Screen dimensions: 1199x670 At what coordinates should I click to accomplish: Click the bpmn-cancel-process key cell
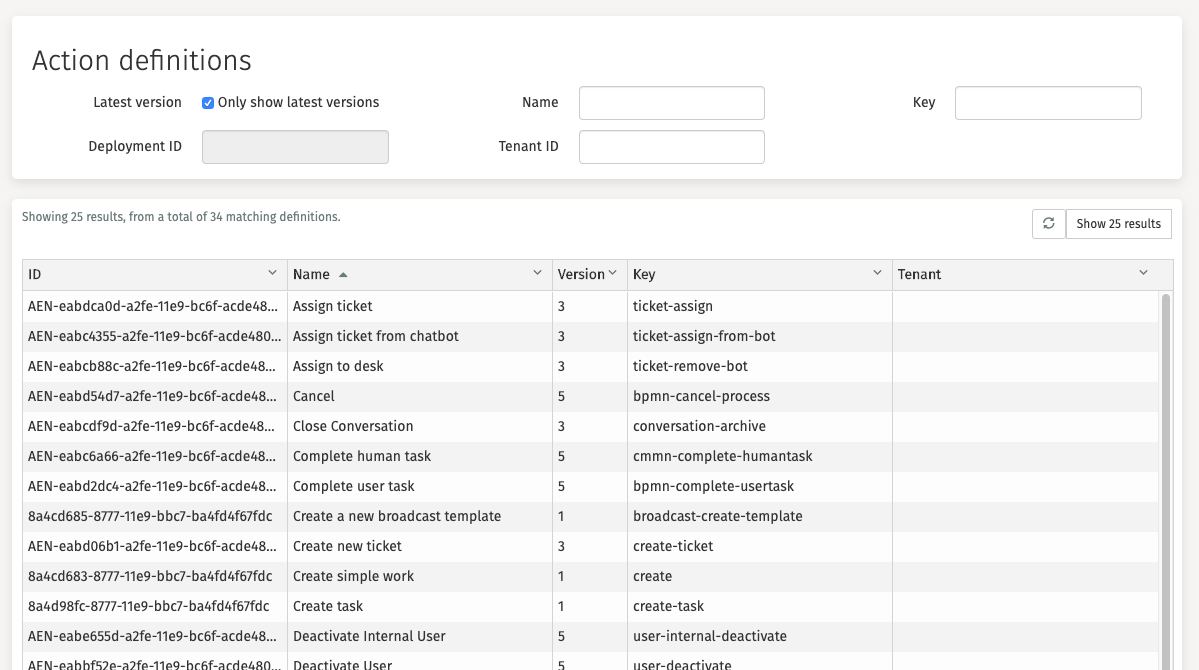pos(701,396)
